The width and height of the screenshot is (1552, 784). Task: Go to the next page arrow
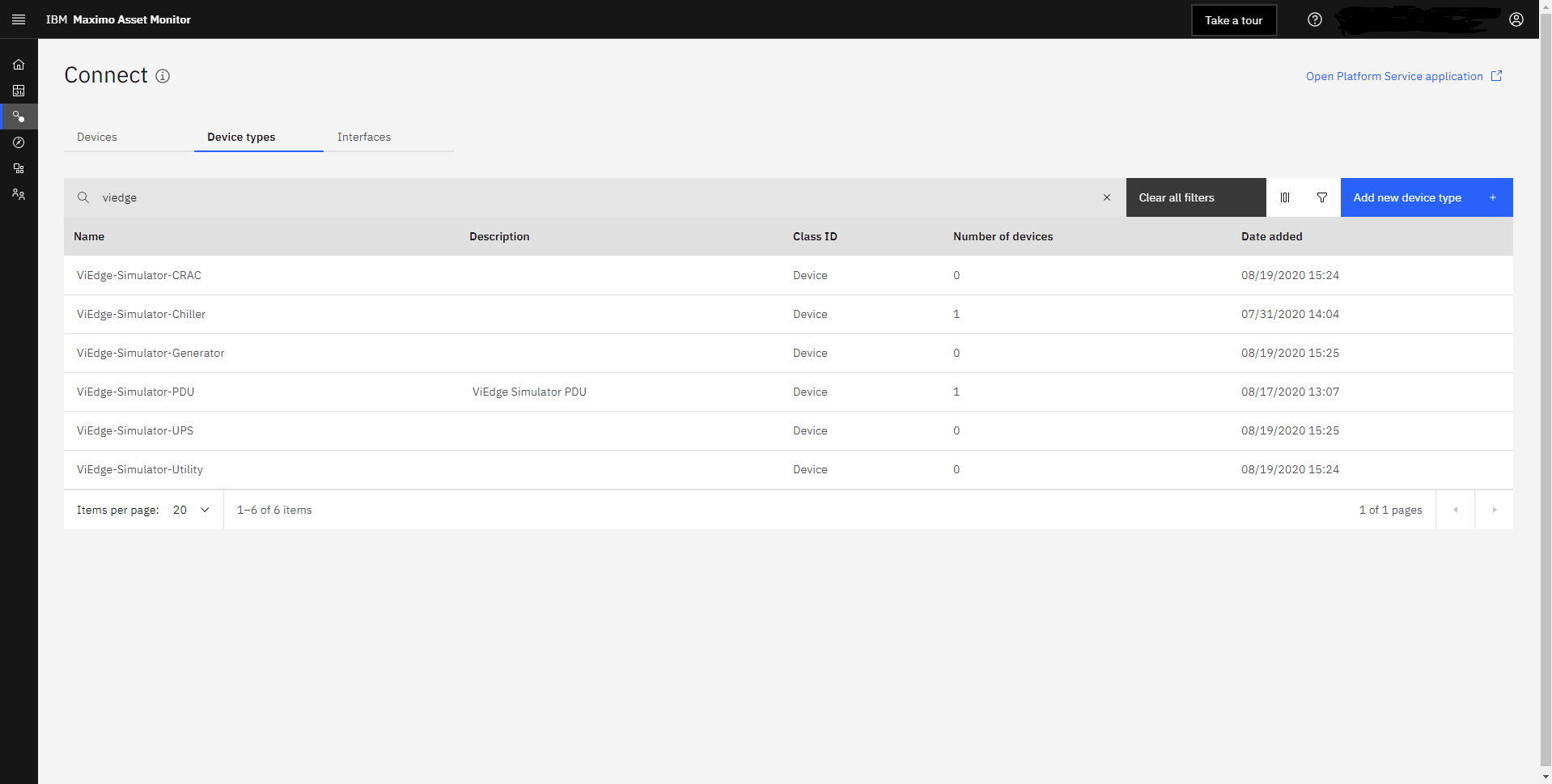[x=1495, y=510]
